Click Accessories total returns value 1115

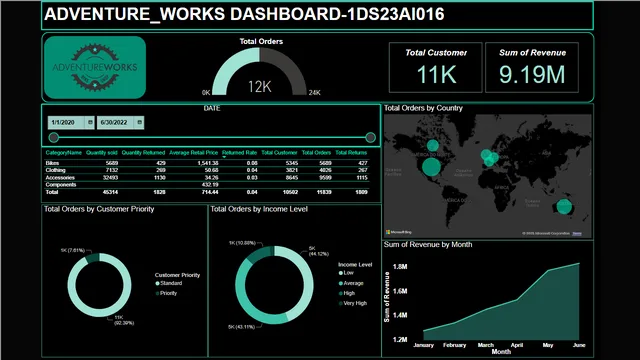pos(362,178)
